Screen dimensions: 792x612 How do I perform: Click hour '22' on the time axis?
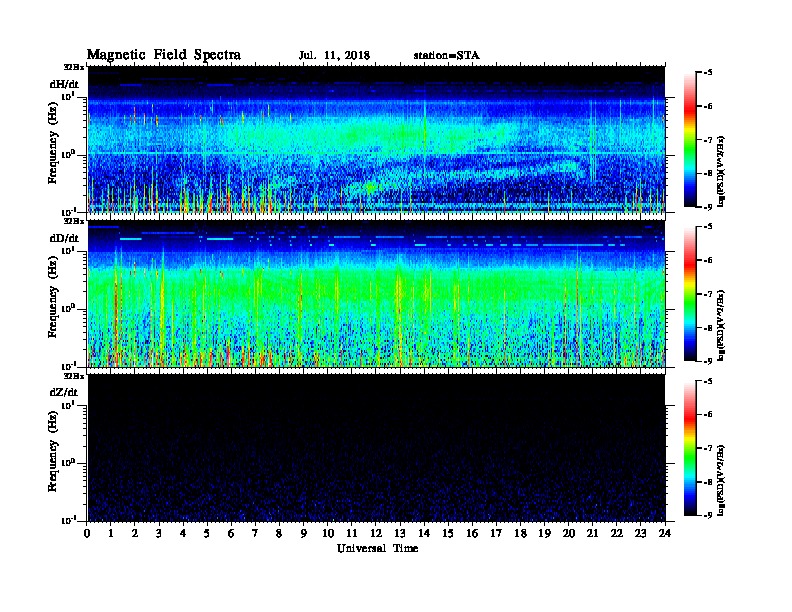617,534
